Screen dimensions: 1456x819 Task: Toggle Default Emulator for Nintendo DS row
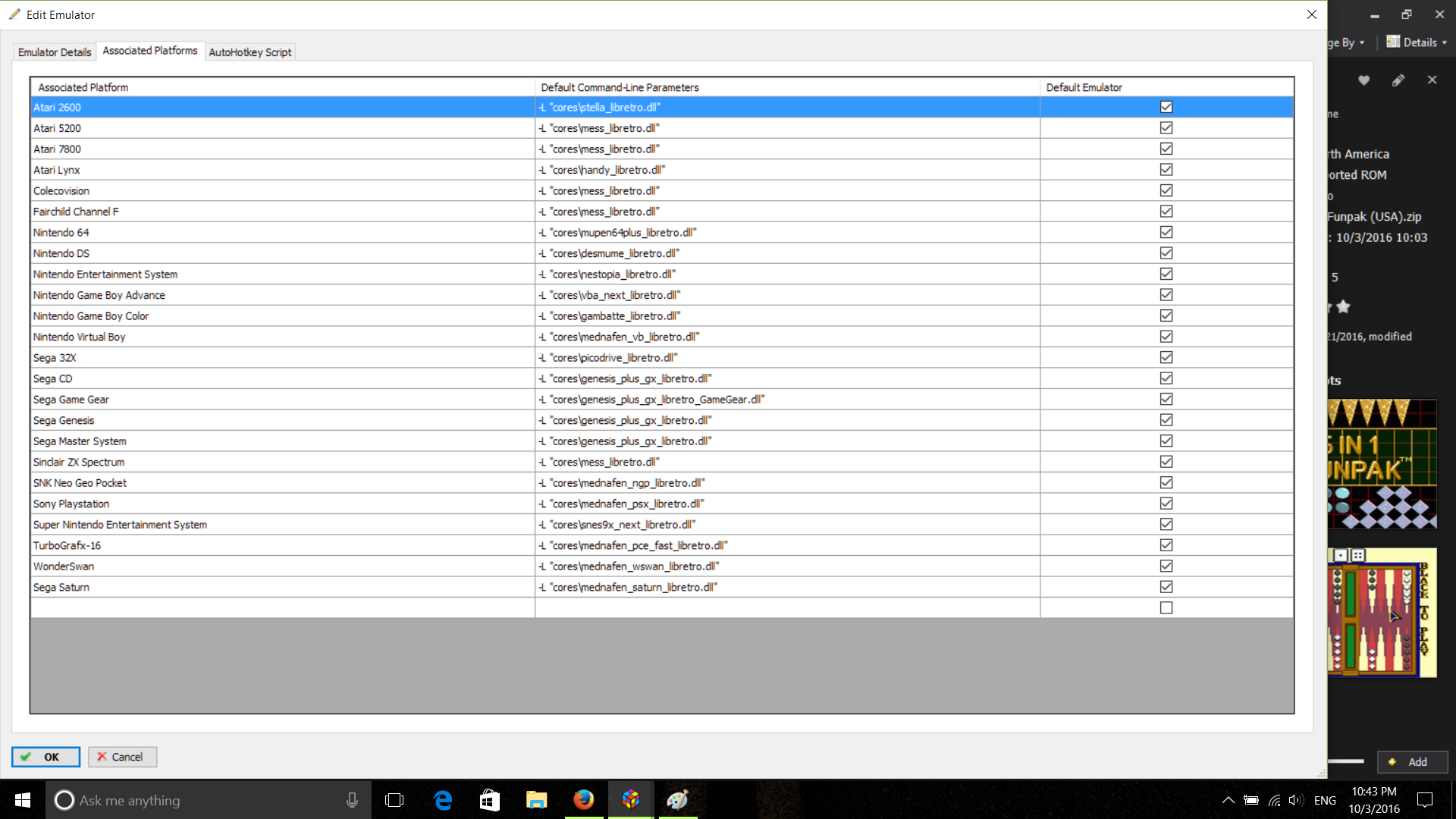[1166, 253]
